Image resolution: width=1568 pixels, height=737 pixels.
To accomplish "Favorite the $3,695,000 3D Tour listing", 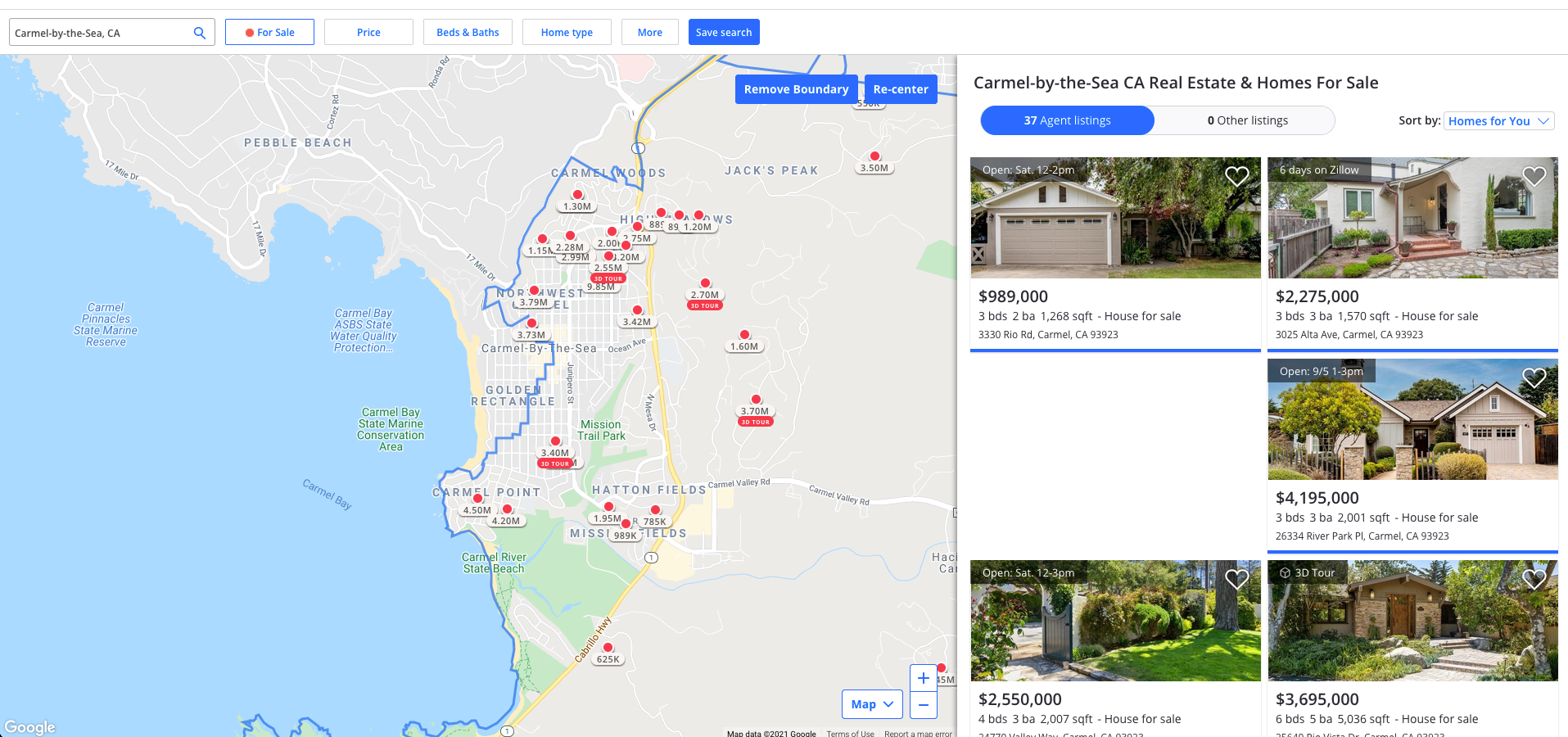I will coord(1534,579).
